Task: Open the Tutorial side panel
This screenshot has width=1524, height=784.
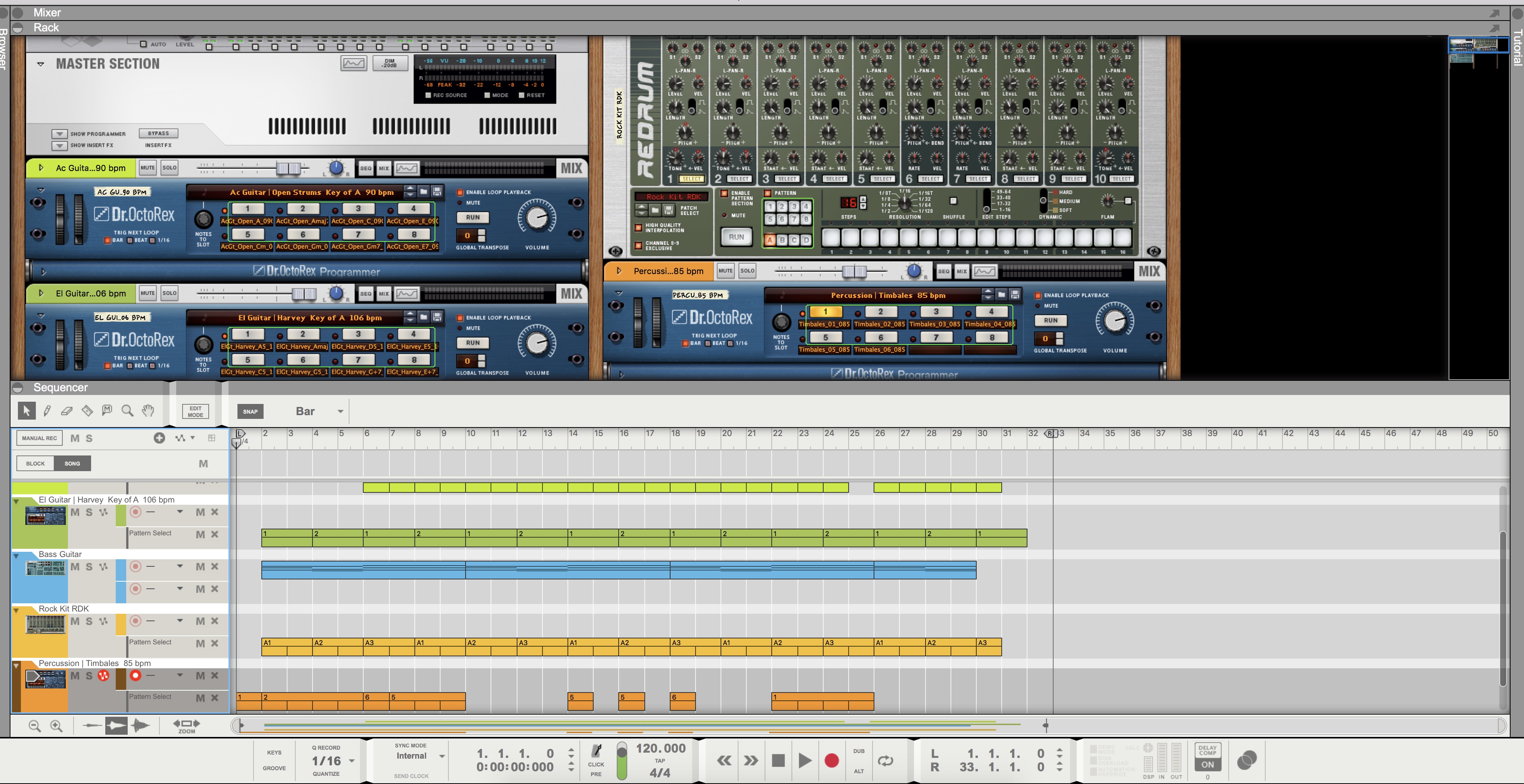Action: [1518, 47]
